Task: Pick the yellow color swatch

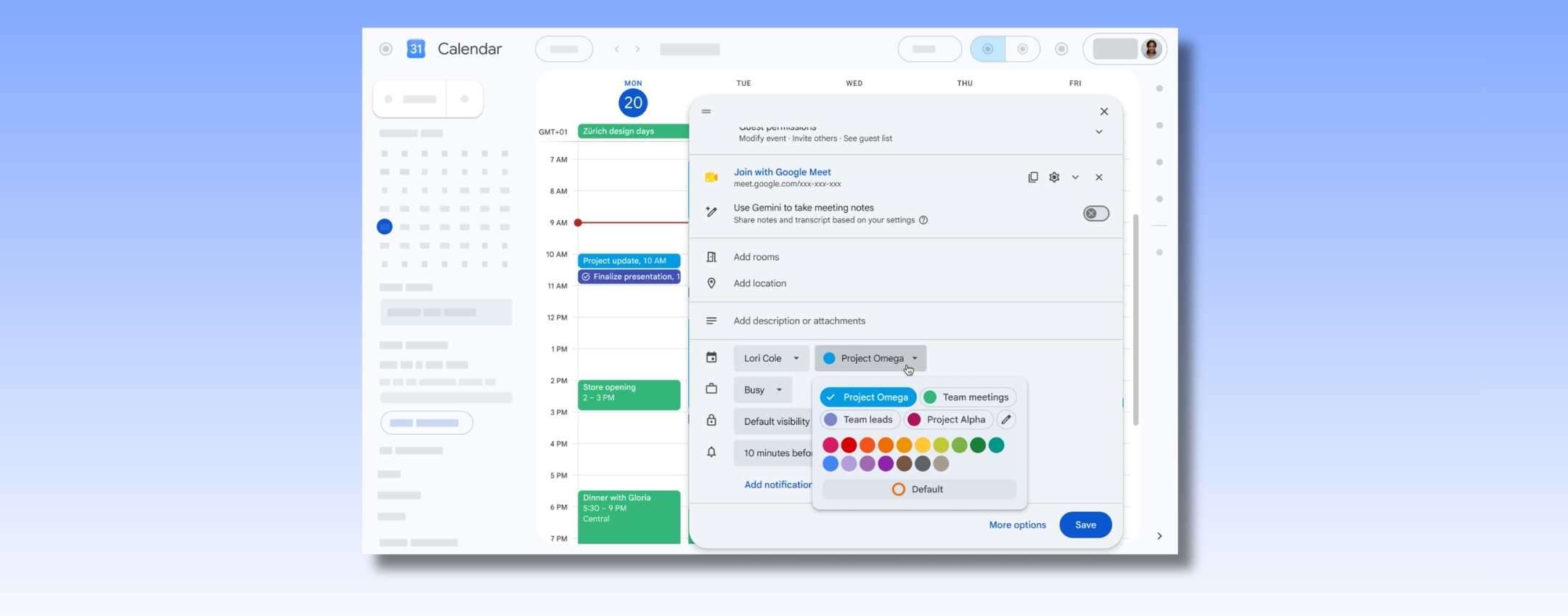Action: (923, 445)
